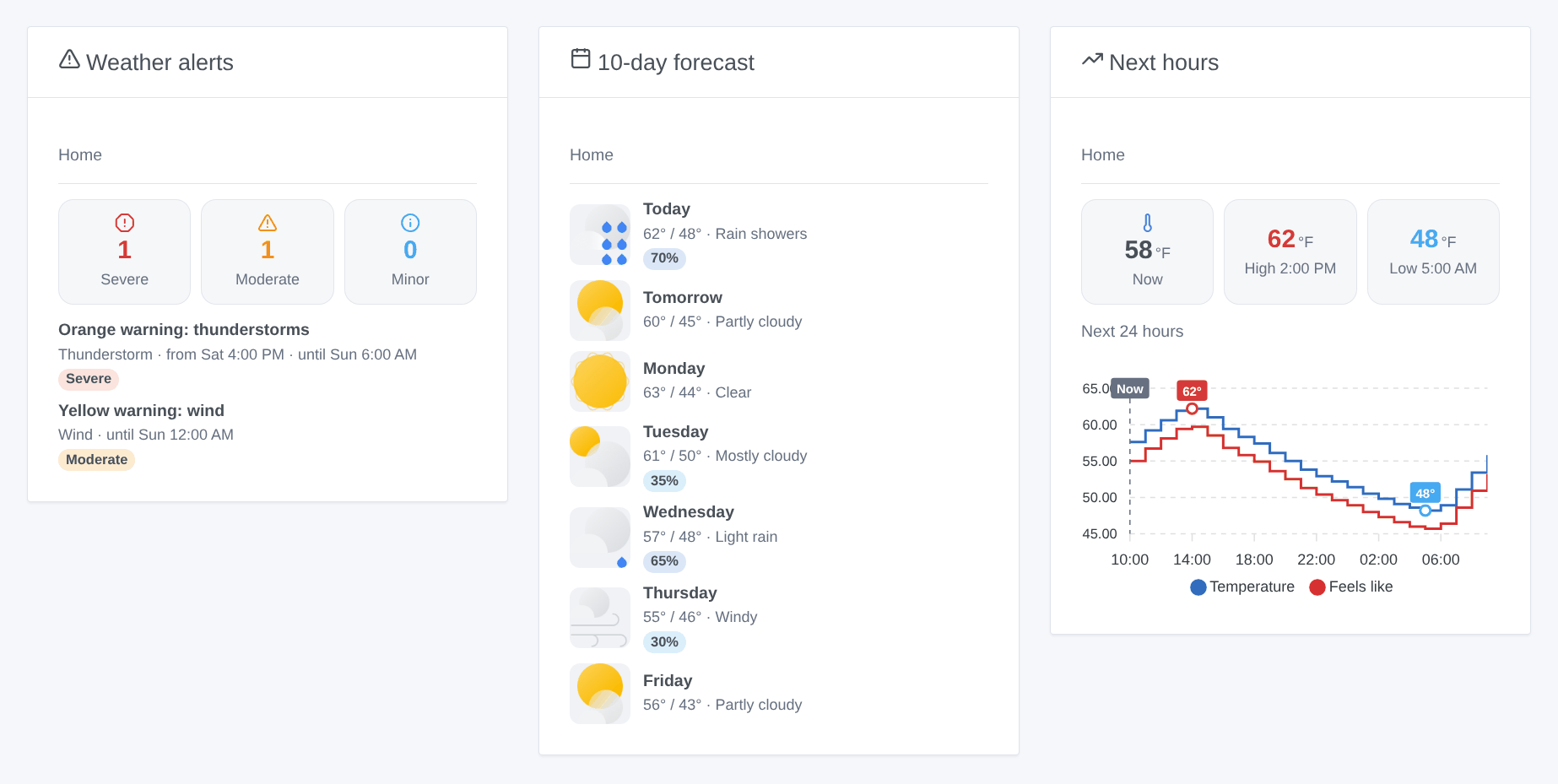Click the 70% precipitation badge for Today
Viewport: 1558px width, 784px height.
click(664, 258)
